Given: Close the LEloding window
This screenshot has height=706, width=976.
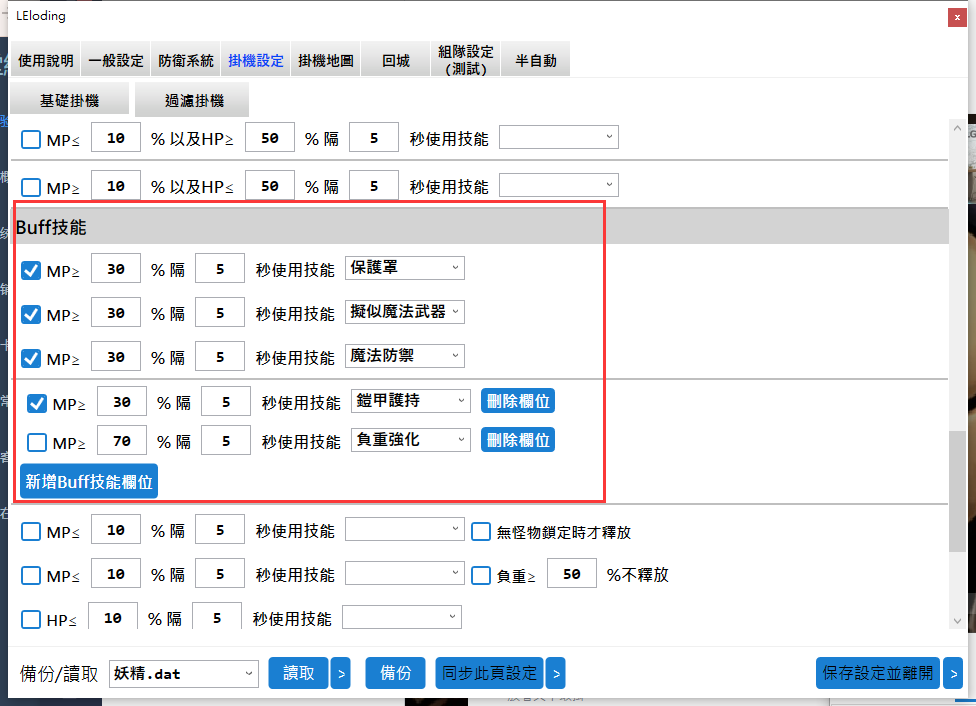Looking at the screenshot, I should pyautogui.click(x=957, y=17).
